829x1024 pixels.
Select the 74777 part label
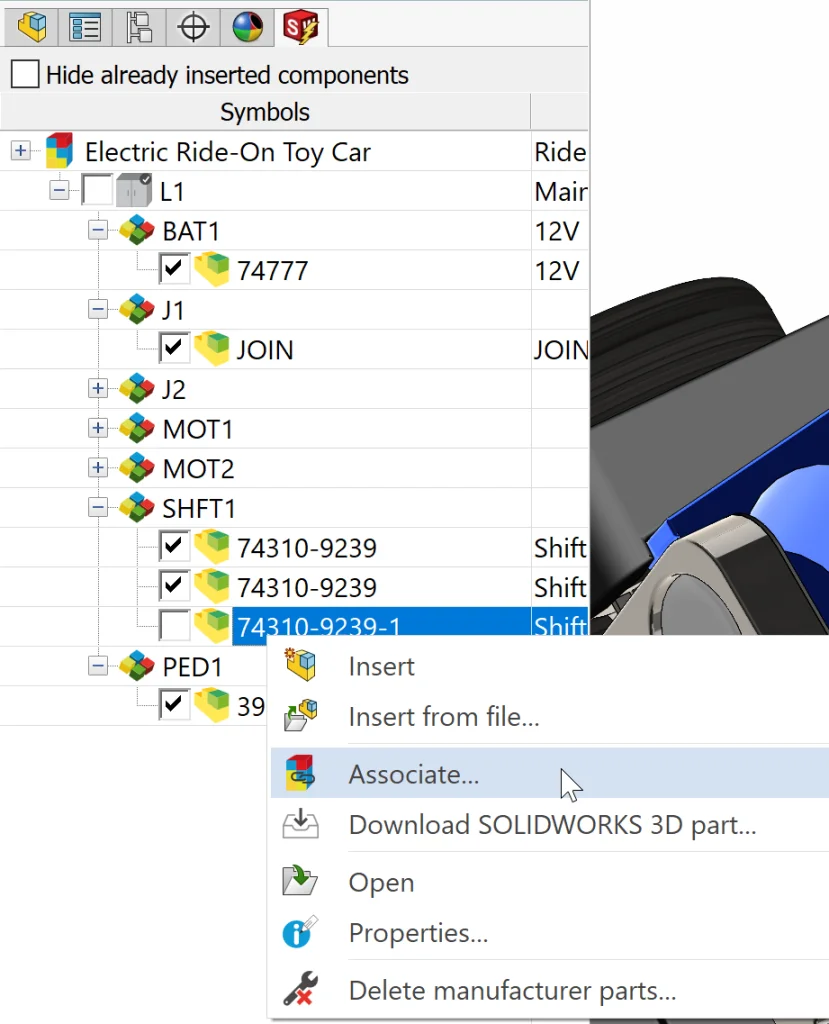(x=272, y=270)
